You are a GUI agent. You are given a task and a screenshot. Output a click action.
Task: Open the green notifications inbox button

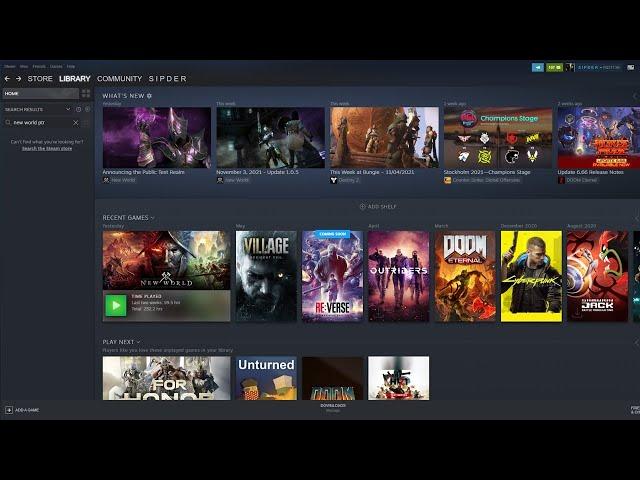[x=554, y=67]
